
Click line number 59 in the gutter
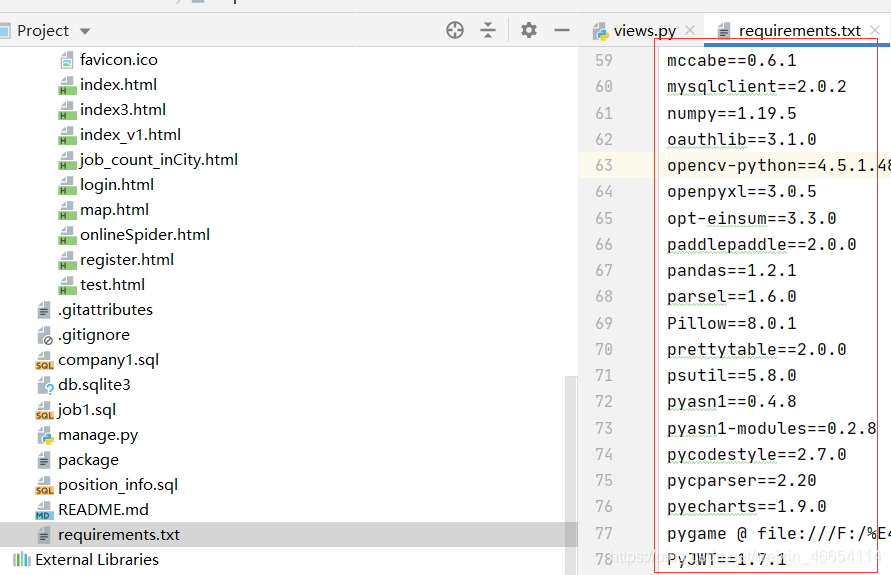[x=603, y=60]
